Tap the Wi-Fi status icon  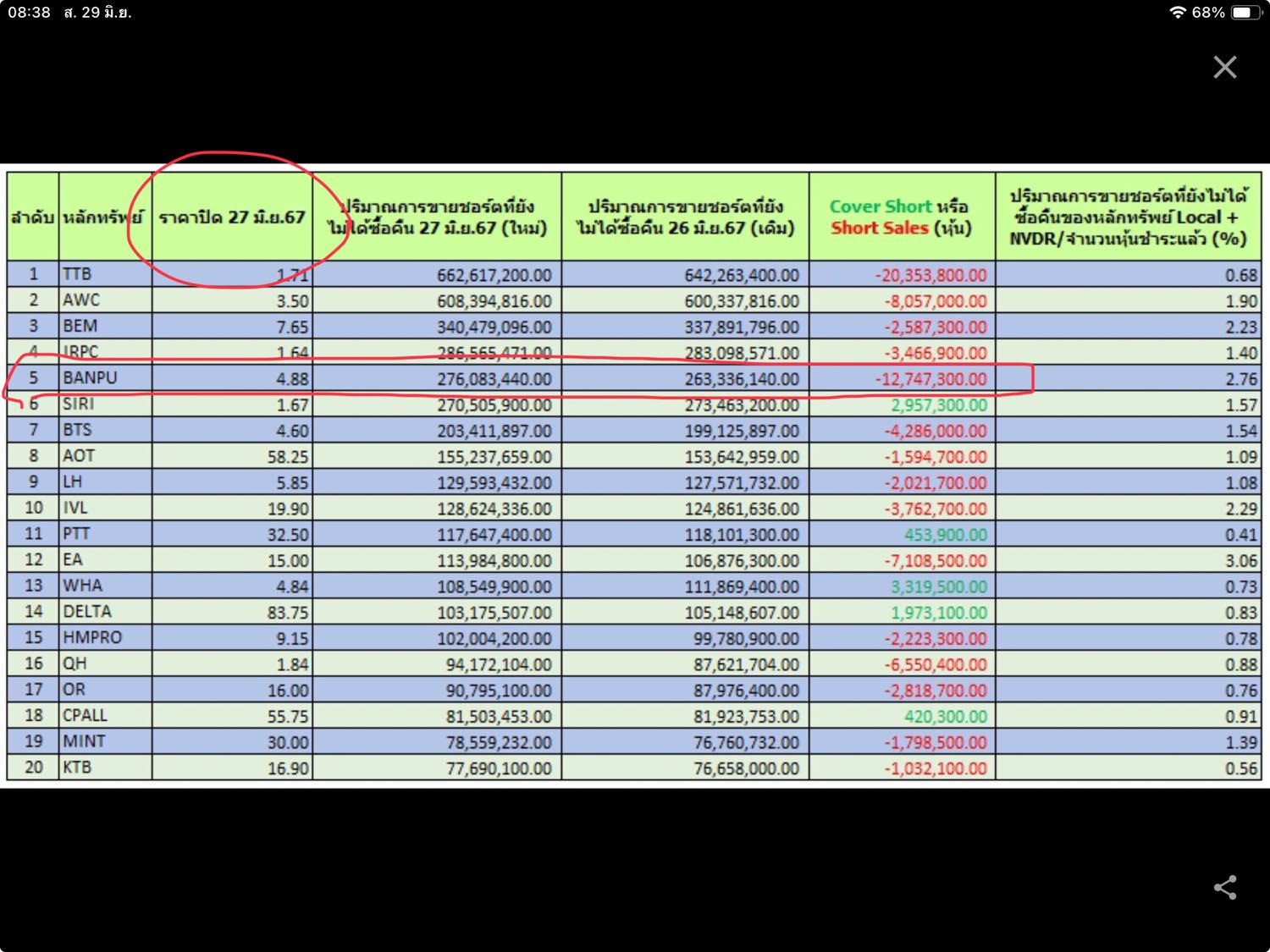(1177, 13)
